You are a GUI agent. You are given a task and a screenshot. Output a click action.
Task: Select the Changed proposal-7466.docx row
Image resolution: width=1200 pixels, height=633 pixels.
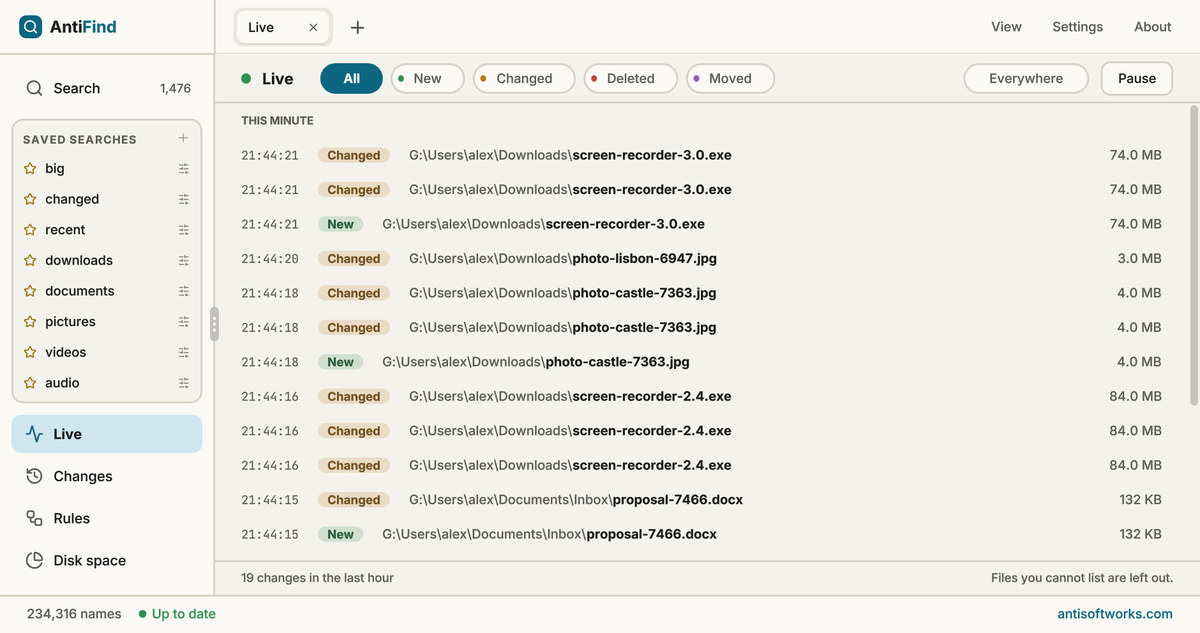[701, 500]
